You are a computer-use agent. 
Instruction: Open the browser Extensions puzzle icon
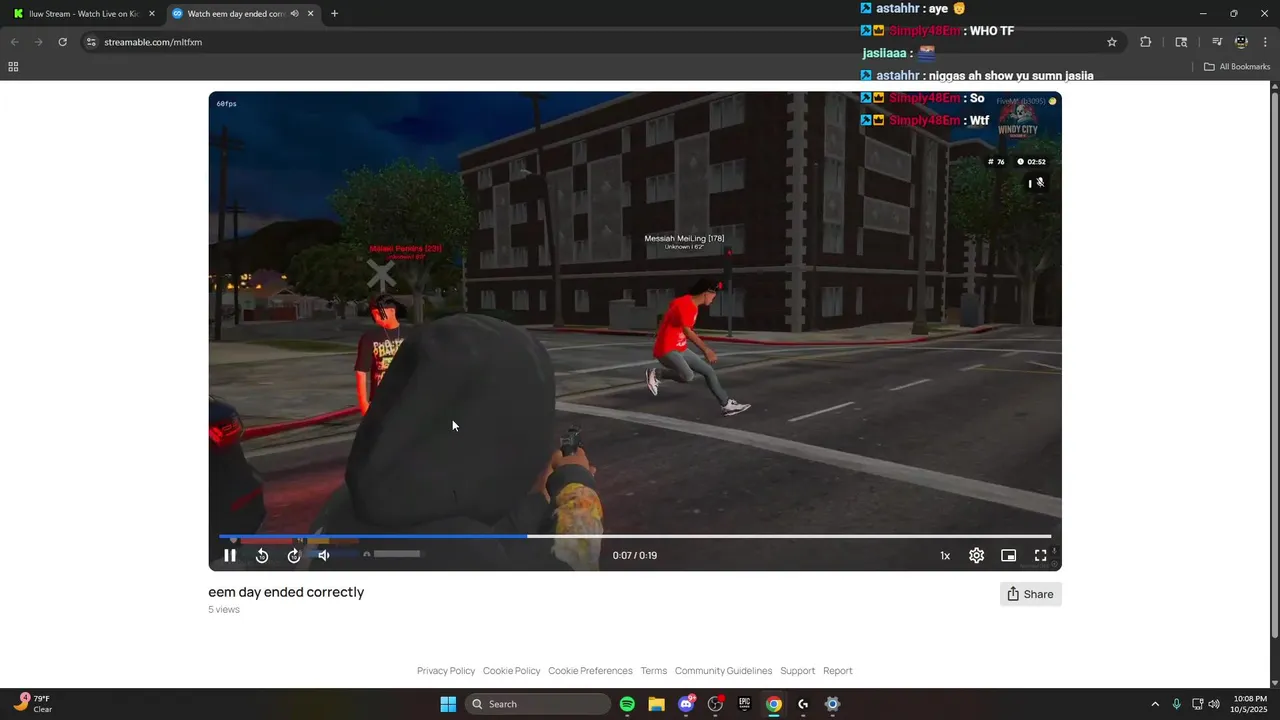click(x=1146, y=42)
